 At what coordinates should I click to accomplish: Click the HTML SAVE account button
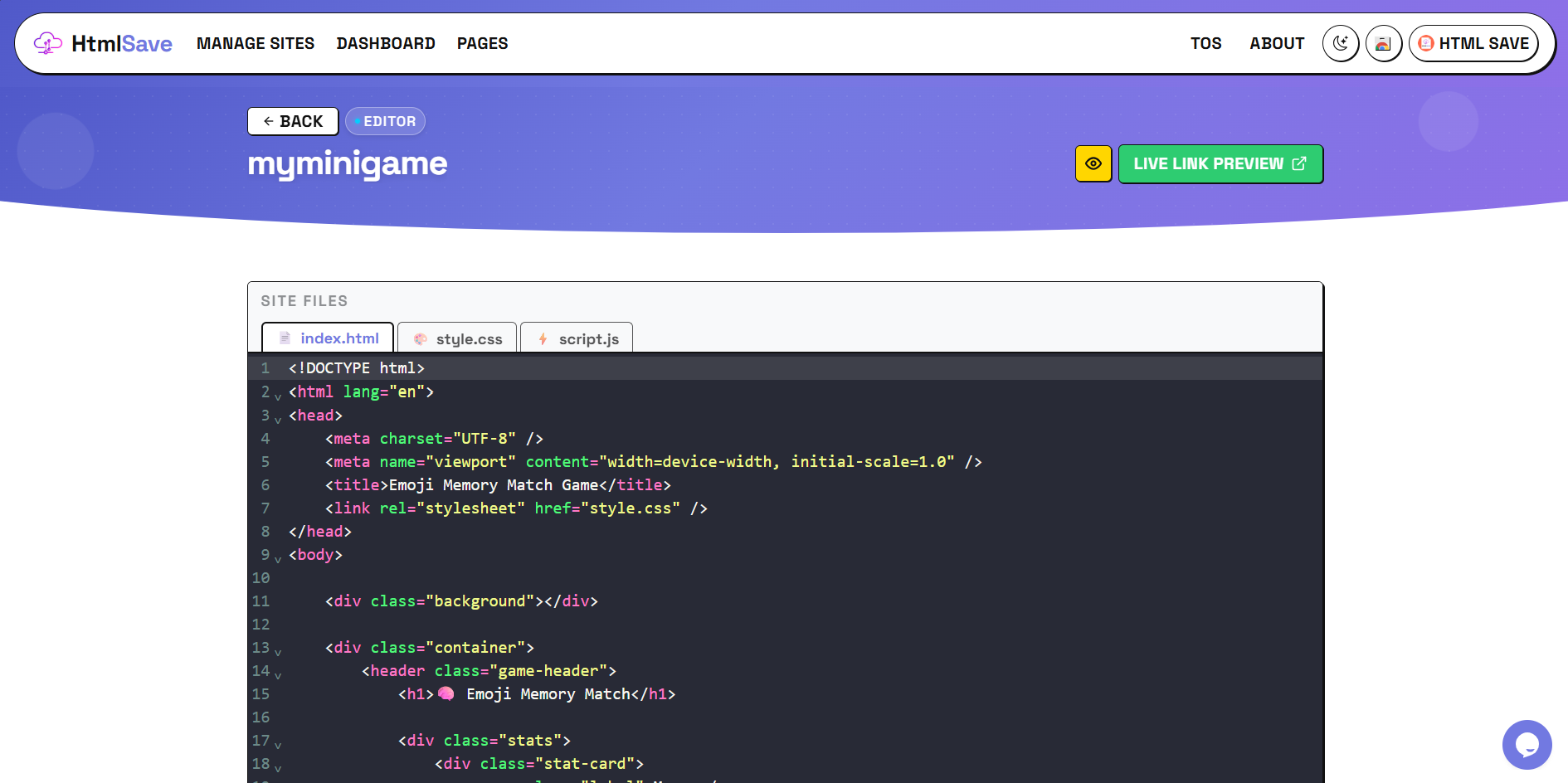(x=1473, y=43)
